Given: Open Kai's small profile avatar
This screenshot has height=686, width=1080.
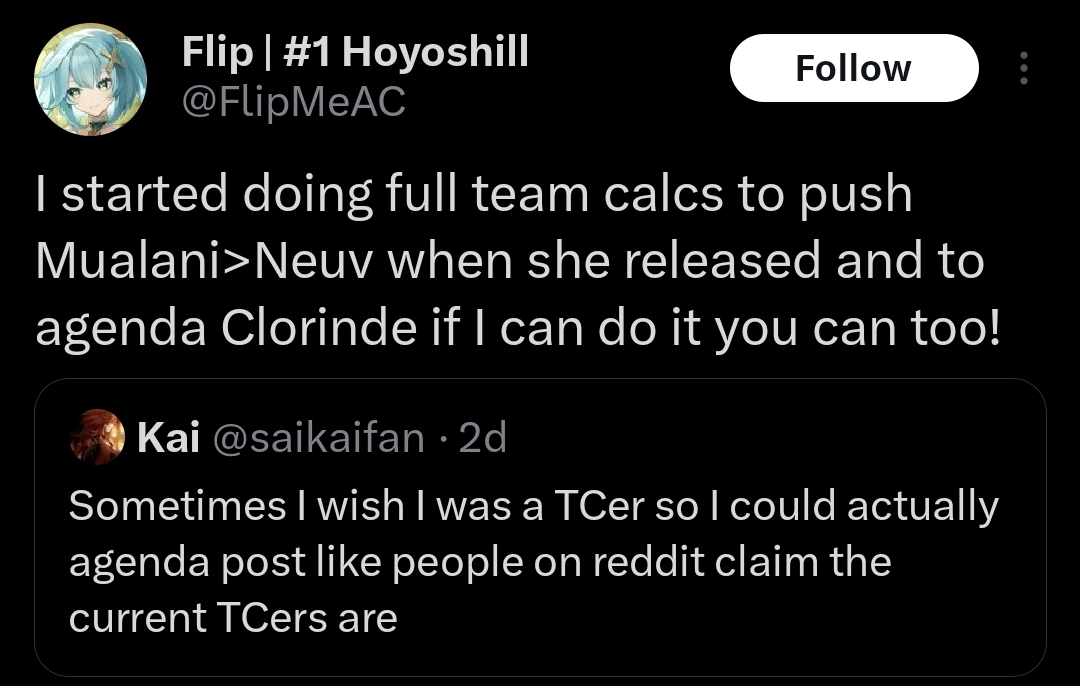Looking at the screenshot, I should tap(97, 437).
